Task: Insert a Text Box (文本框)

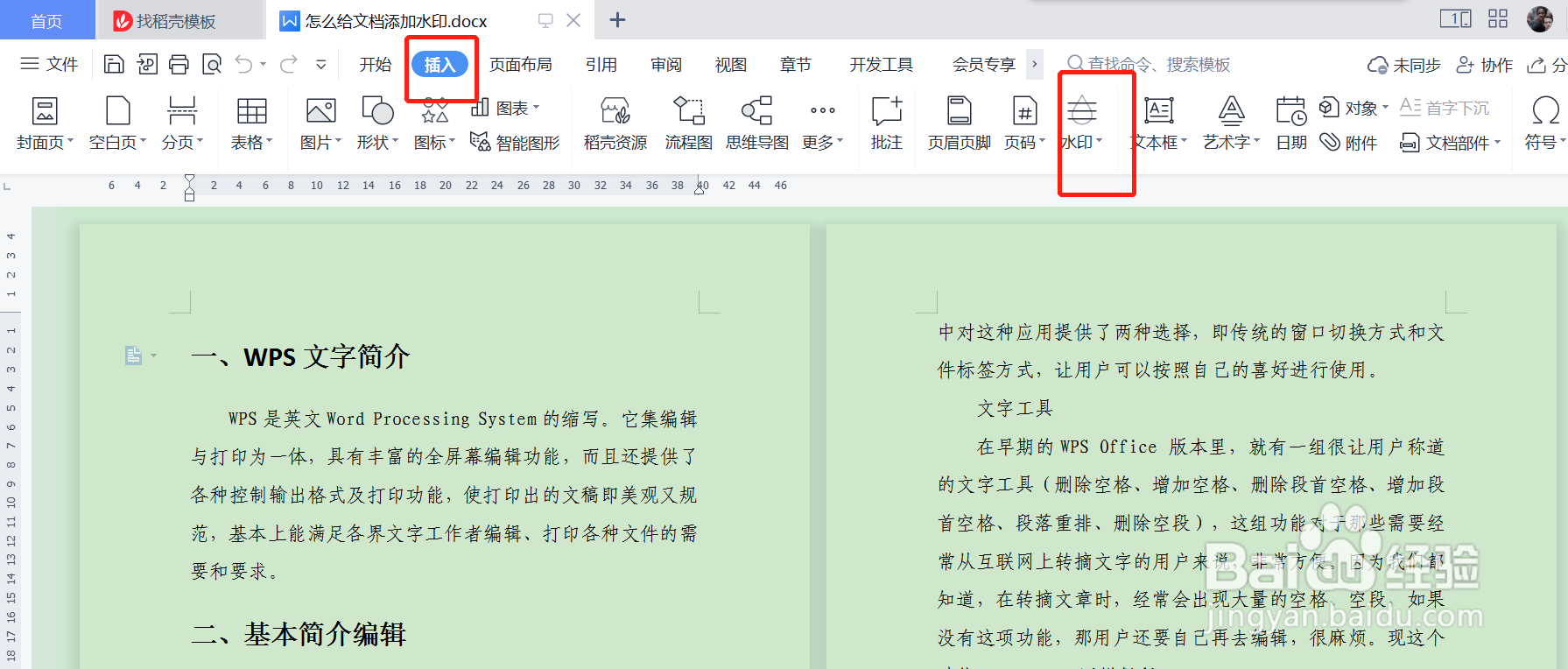Action: tap(1159, 123)
